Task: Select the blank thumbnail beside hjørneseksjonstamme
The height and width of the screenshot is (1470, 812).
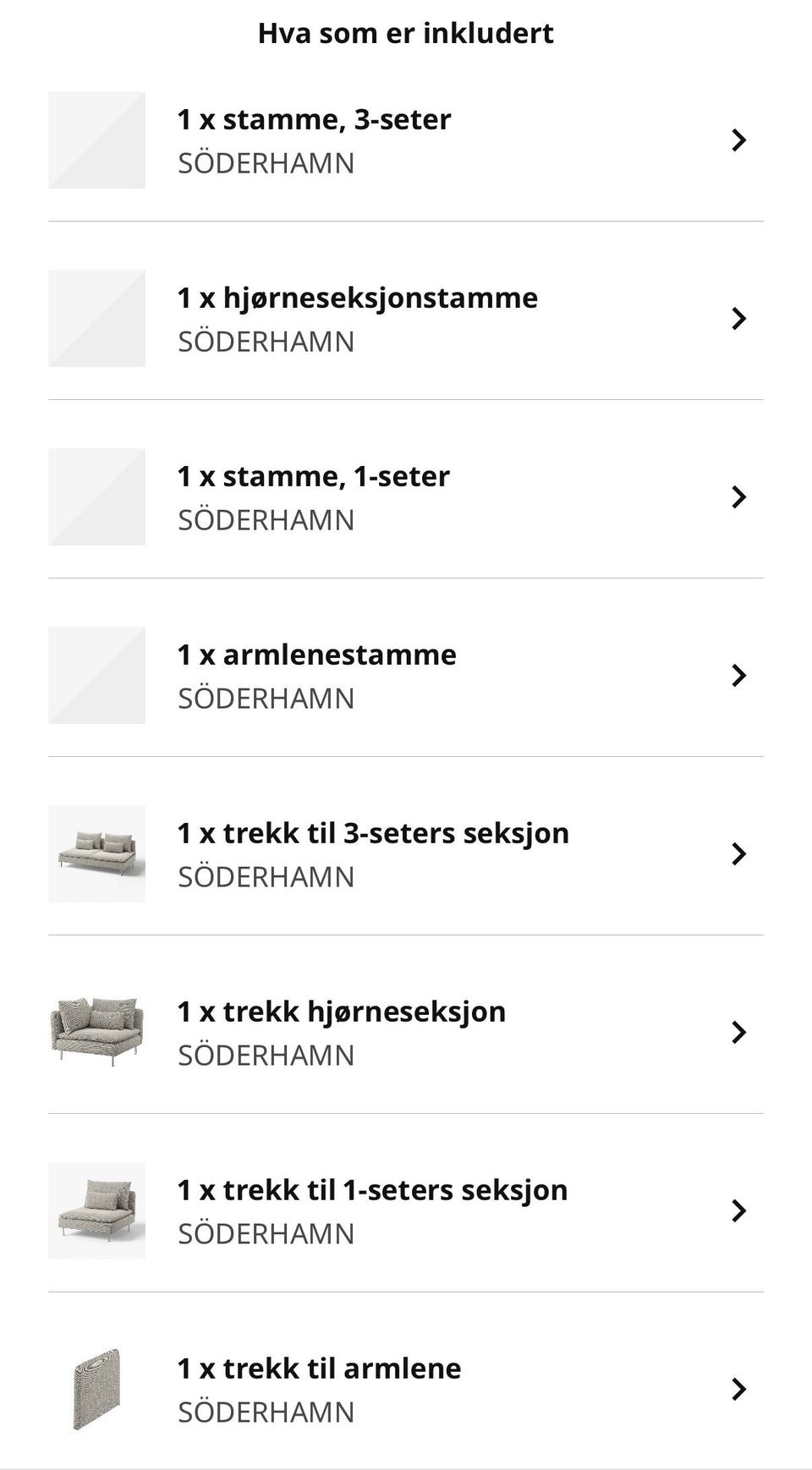Action: pos(96,319)
